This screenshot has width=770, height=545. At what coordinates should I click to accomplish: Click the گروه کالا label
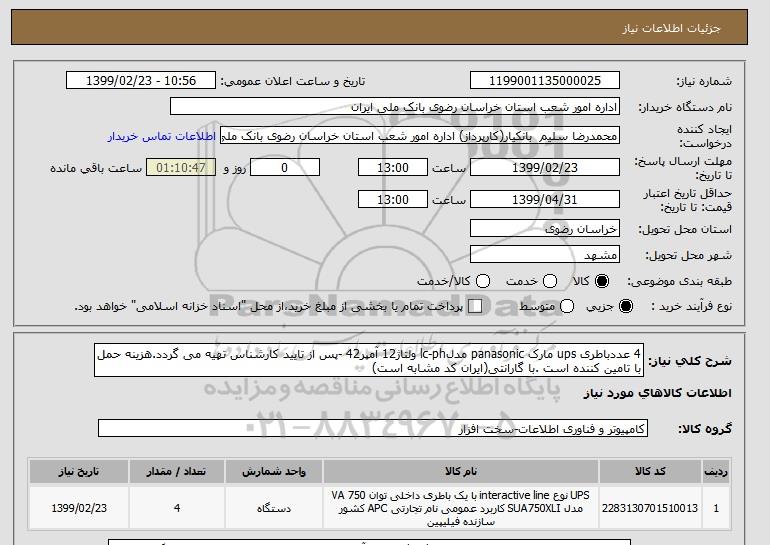pyautogui.click(x=705, y=429)
